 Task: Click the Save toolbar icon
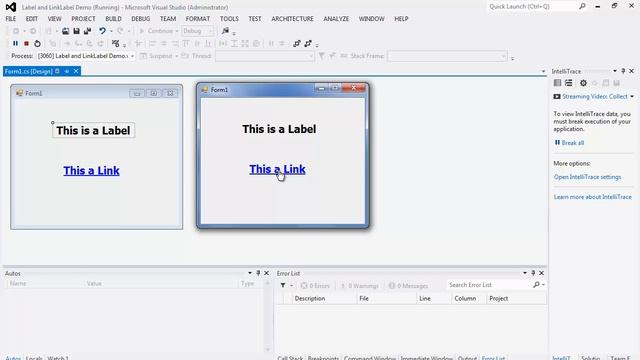76,31
